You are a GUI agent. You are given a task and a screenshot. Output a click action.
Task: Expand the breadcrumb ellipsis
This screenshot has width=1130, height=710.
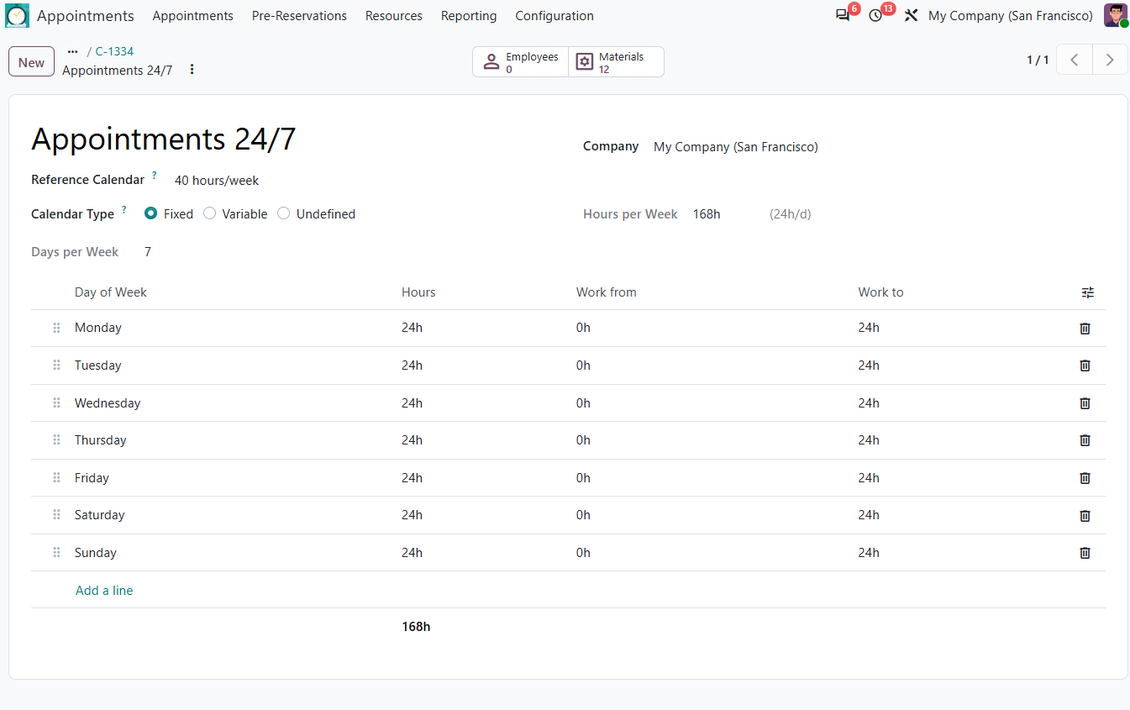(x=73, y=51)
